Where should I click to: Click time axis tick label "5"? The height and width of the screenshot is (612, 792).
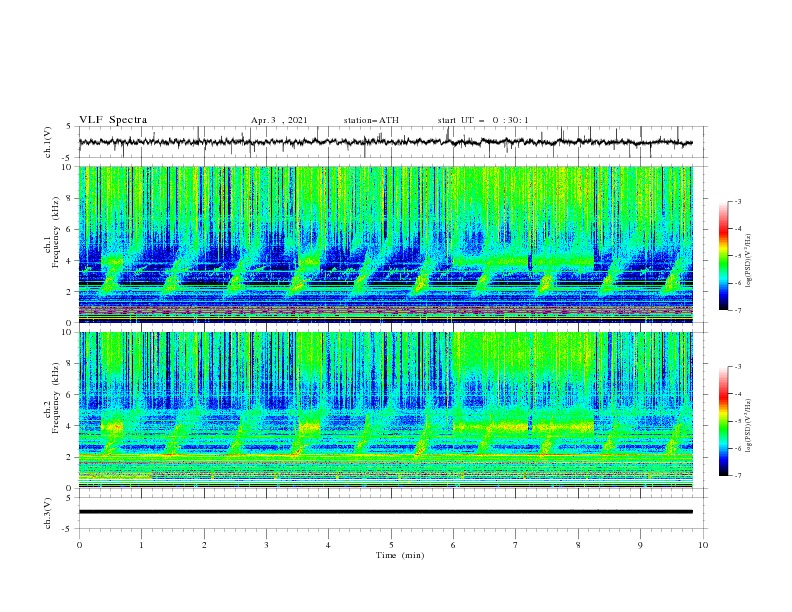pyautogui.click(x=391, y=545)
